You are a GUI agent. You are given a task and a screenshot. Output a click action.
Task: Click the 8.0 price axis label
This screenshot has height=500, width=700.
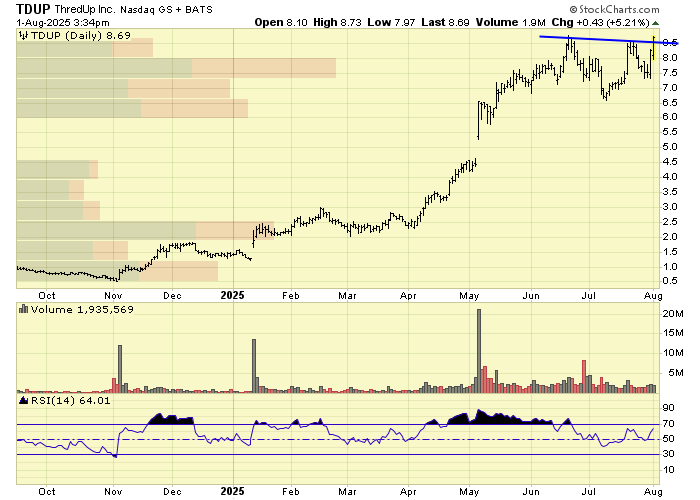[x=670, y=58]
